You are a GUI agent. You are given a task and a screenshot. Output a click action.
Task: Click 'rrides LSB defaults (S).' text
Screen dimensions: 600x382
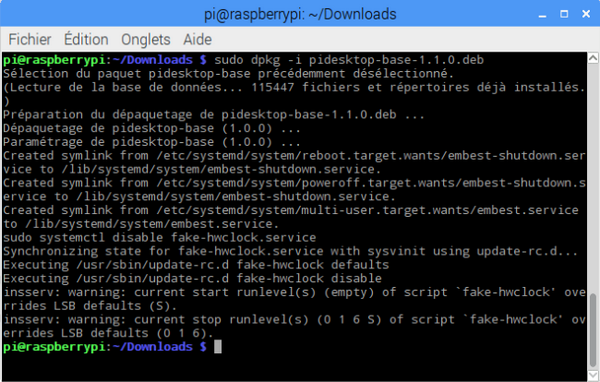click(x=90, y=306)
